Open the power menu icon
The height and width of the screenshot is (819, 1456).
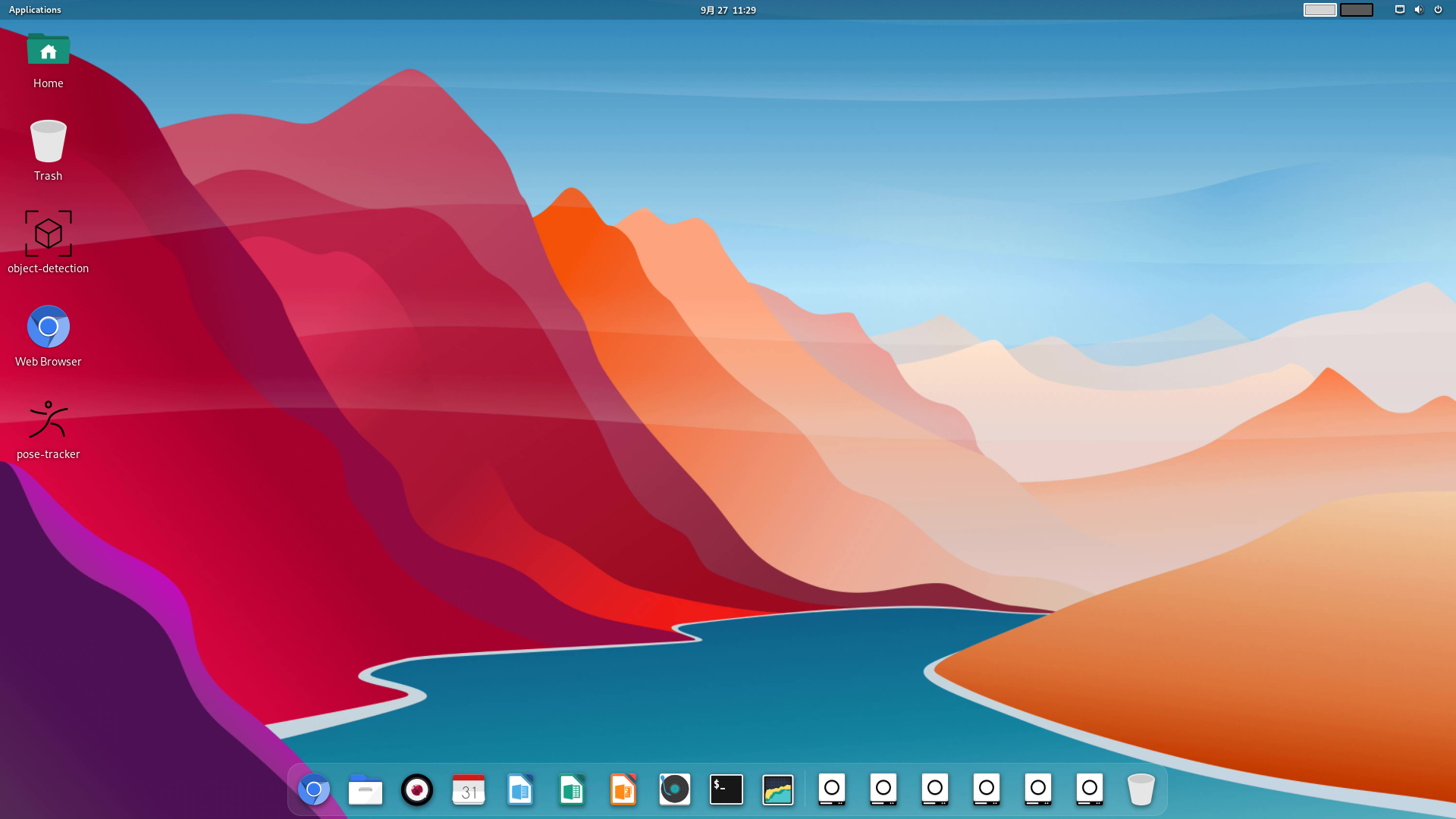pos(1438,10)
